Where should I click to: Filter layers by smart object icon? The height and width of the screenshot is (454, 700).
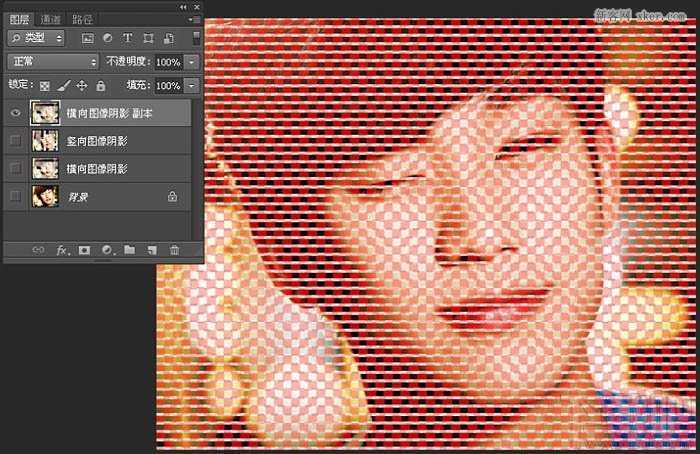tap(169, 38)
